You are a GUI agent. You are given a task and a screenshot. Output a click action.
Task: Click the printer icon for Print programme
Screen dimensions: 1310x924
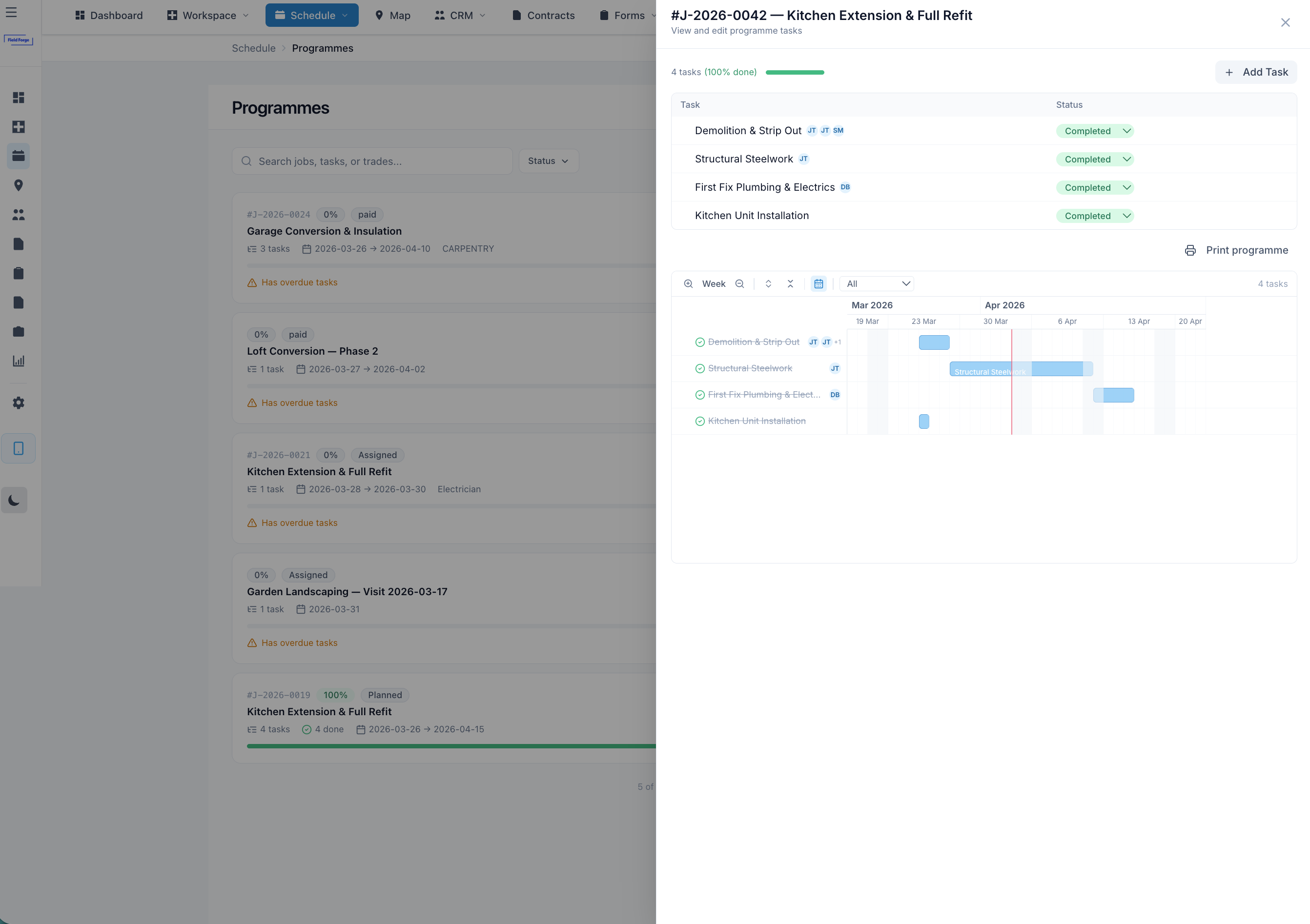1190,250
